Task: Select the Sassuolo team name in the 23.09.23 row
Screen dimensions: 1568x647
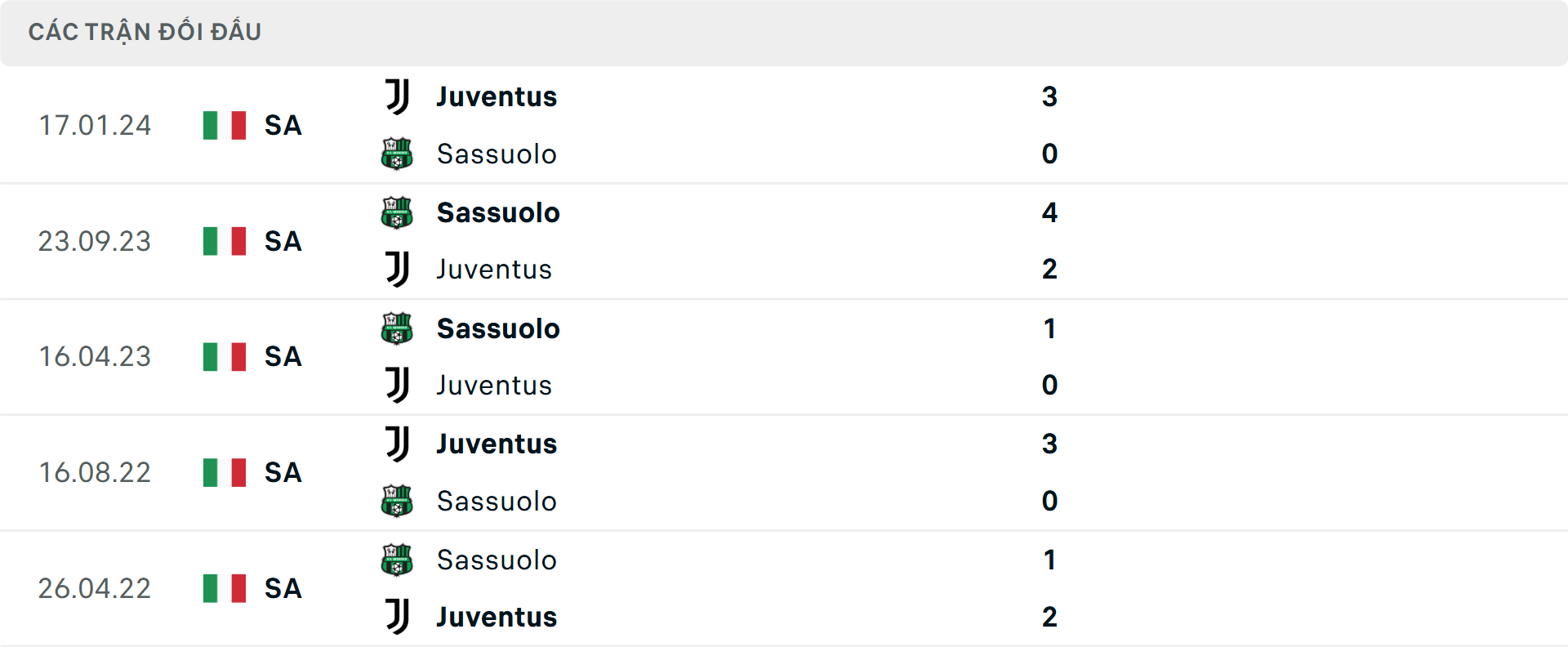Action: 498,212
